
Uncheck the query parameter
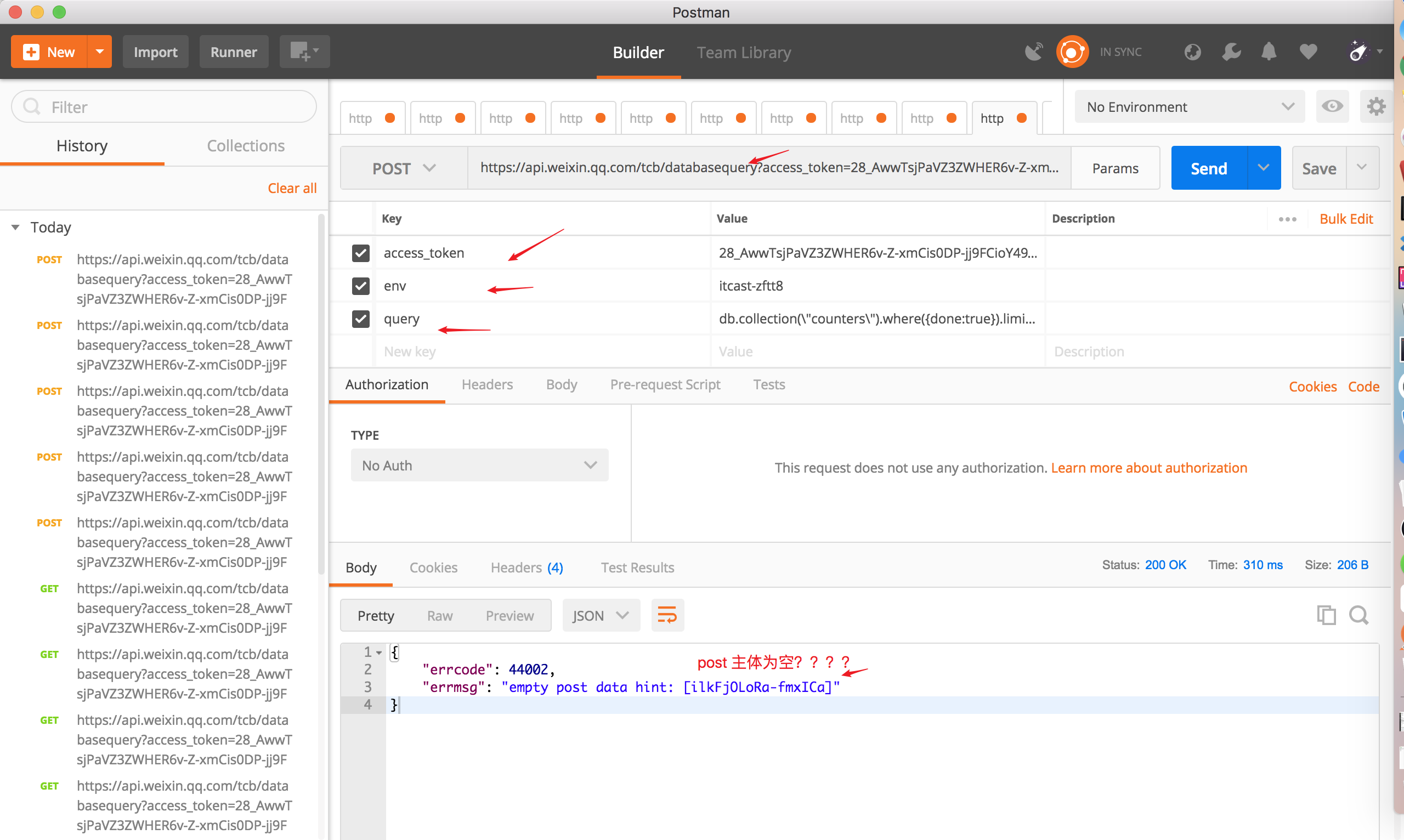point(361,319)
